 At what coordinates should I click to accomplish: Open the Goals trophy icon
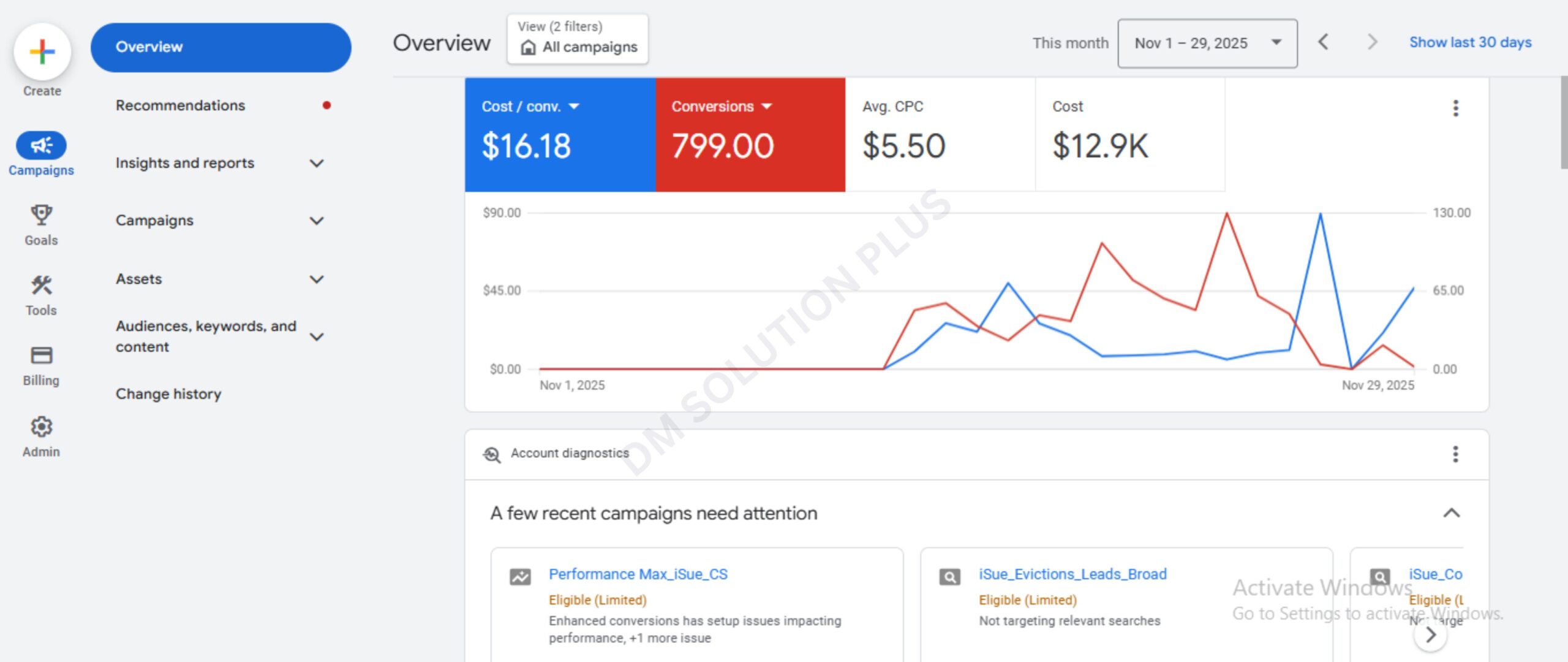coord(41,216)
